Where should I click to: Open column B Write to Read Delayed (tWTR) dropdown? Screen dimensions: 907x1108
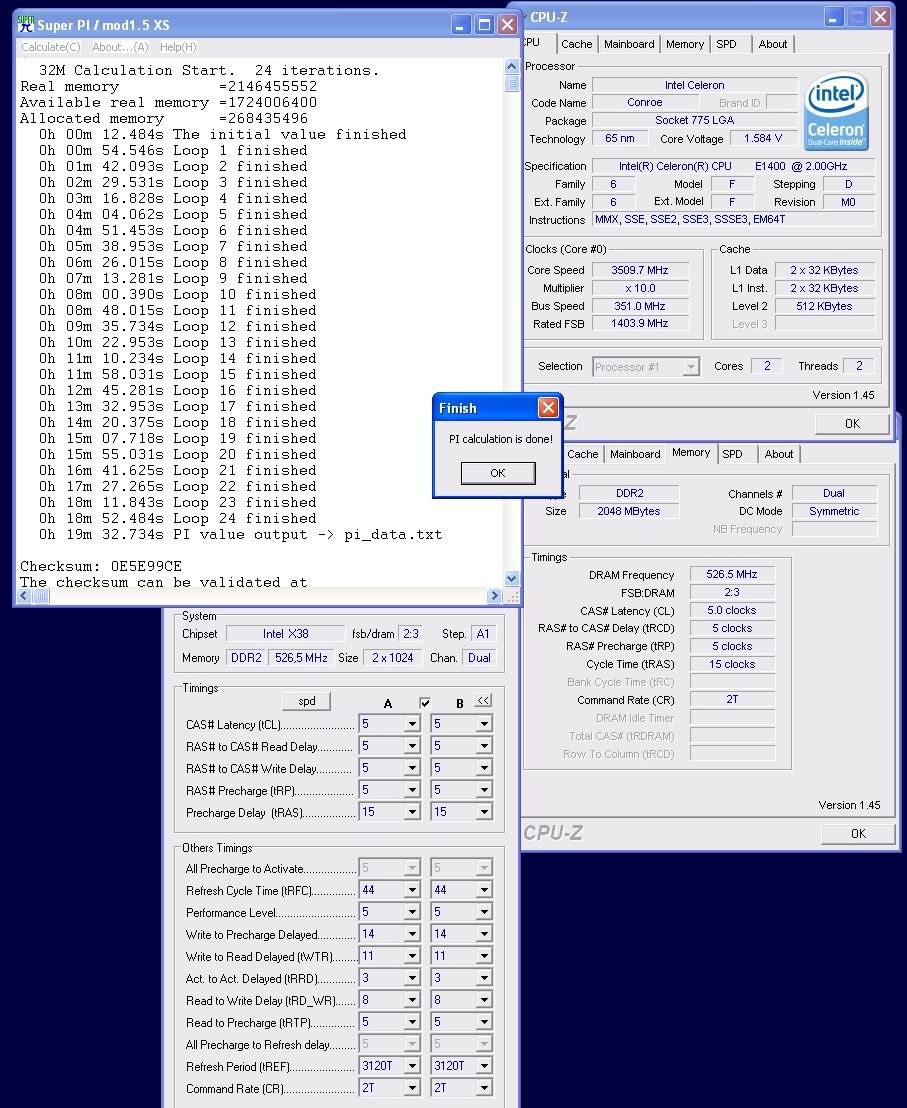tap(484, 956)
